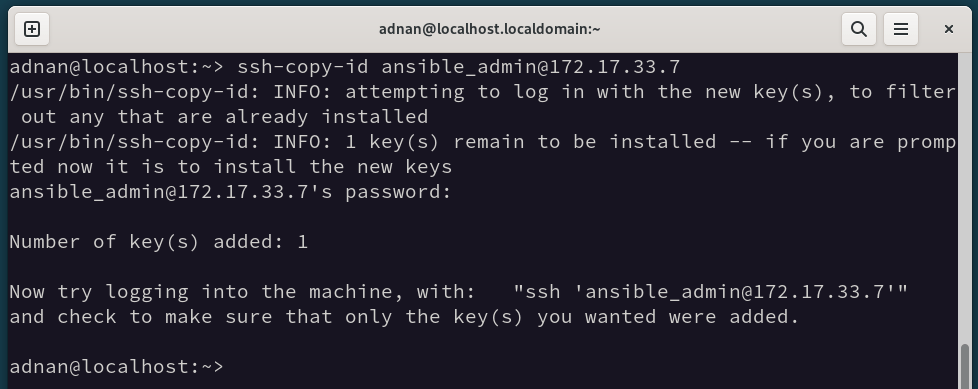The height and width of the screenshot is (389, 978).
Task: Click the 'and check to make sure' line
Action: tap(404, 317)
